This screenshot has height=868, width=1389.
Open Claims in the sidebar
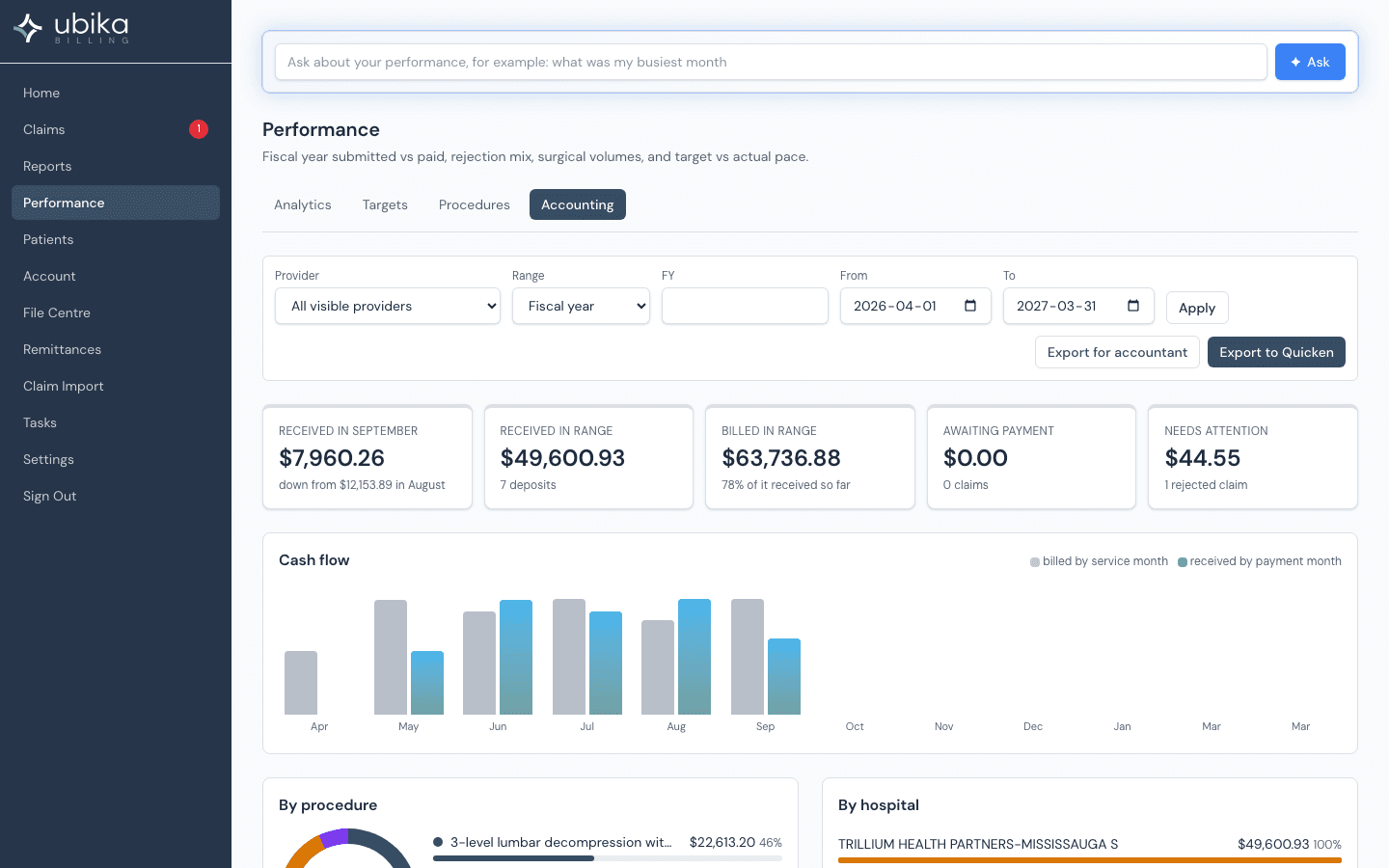[x=116, y=129]
